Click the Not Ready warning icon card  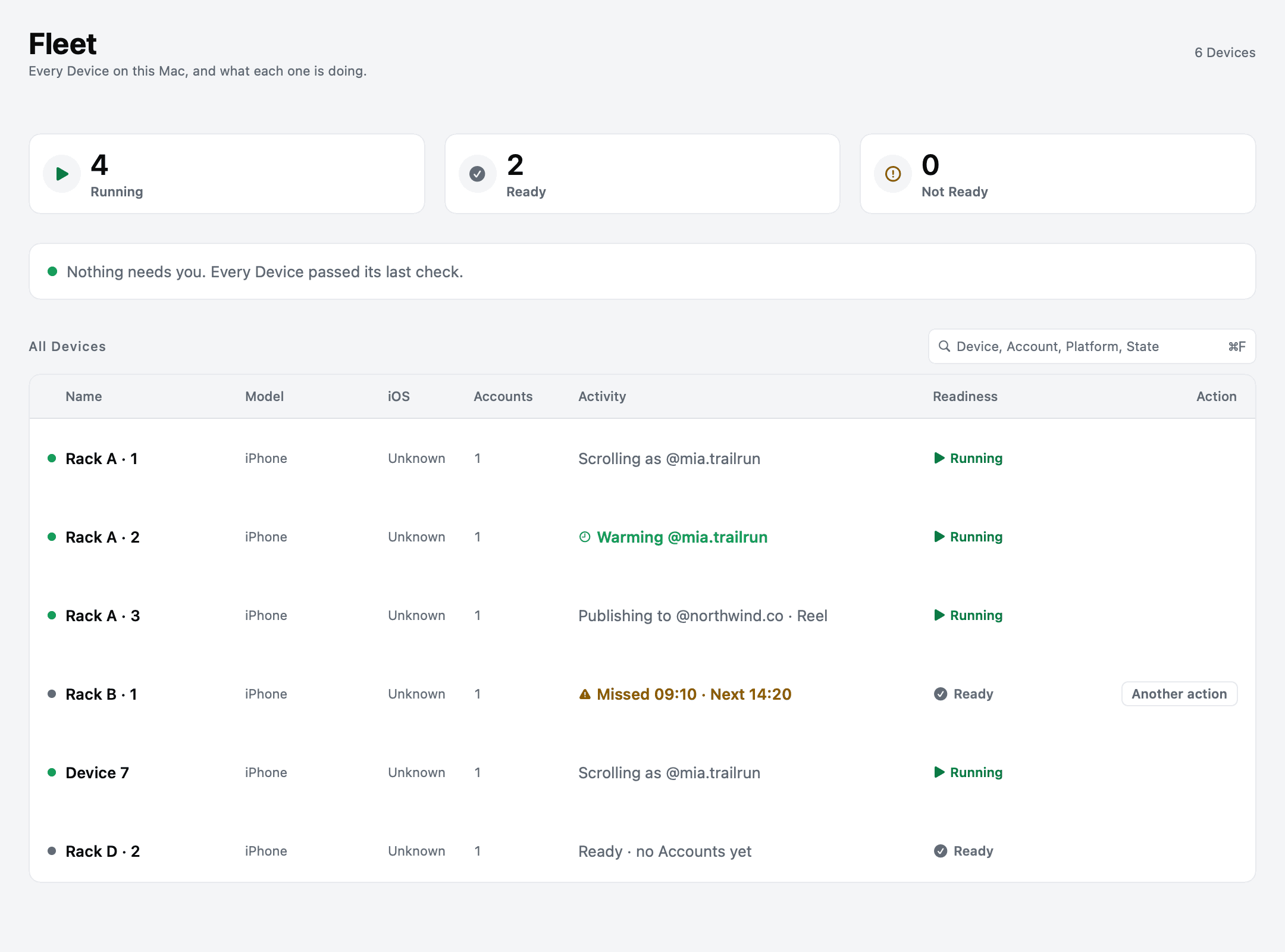click(893, 174)
